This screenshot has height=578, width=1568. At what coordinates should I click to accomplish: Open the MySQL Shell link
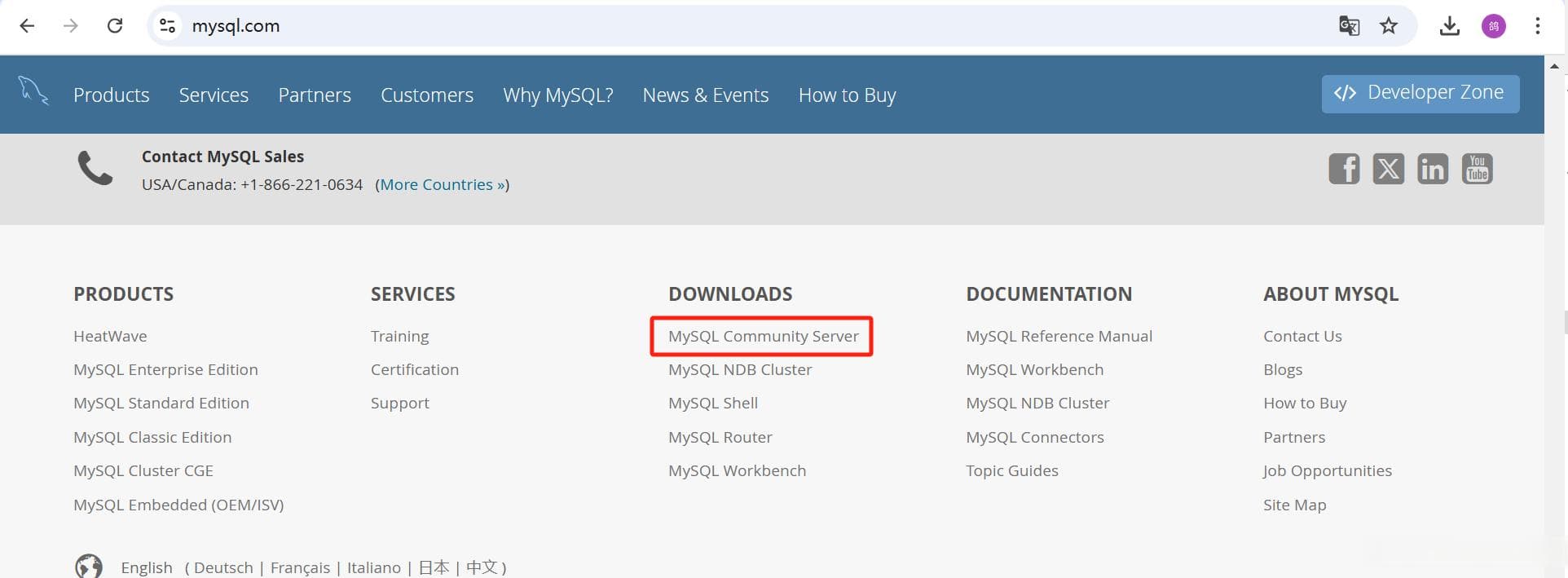pyautogui.click(x=713, y=403)
